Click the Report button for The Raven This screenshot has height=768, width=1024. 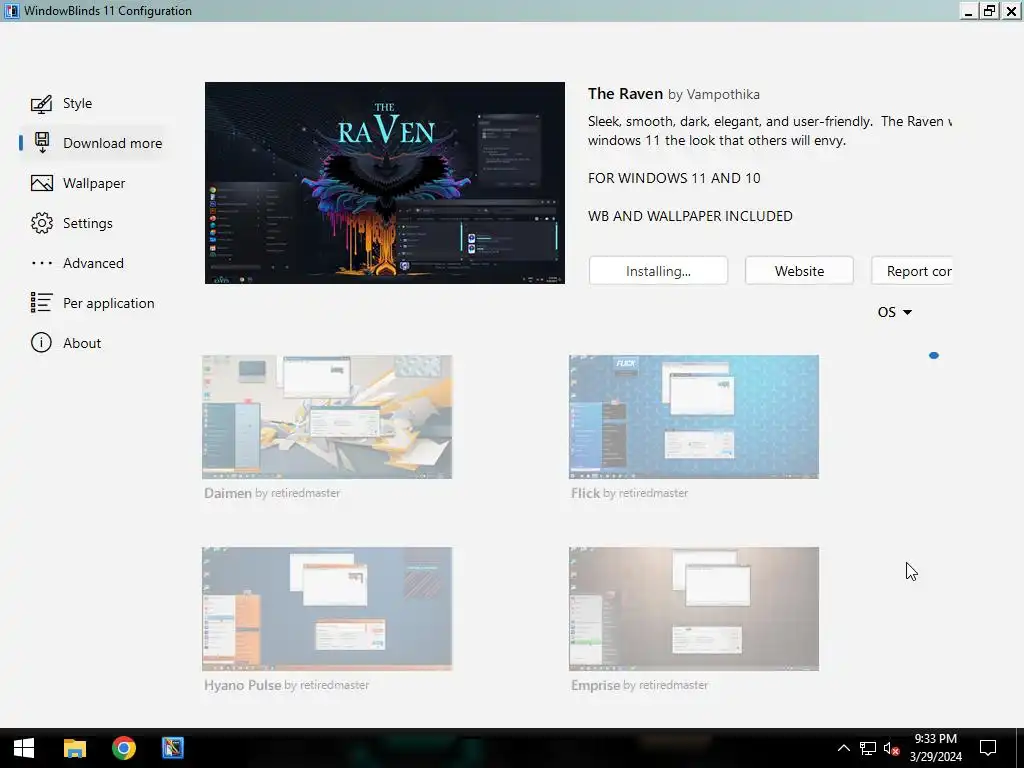point(912,271)
